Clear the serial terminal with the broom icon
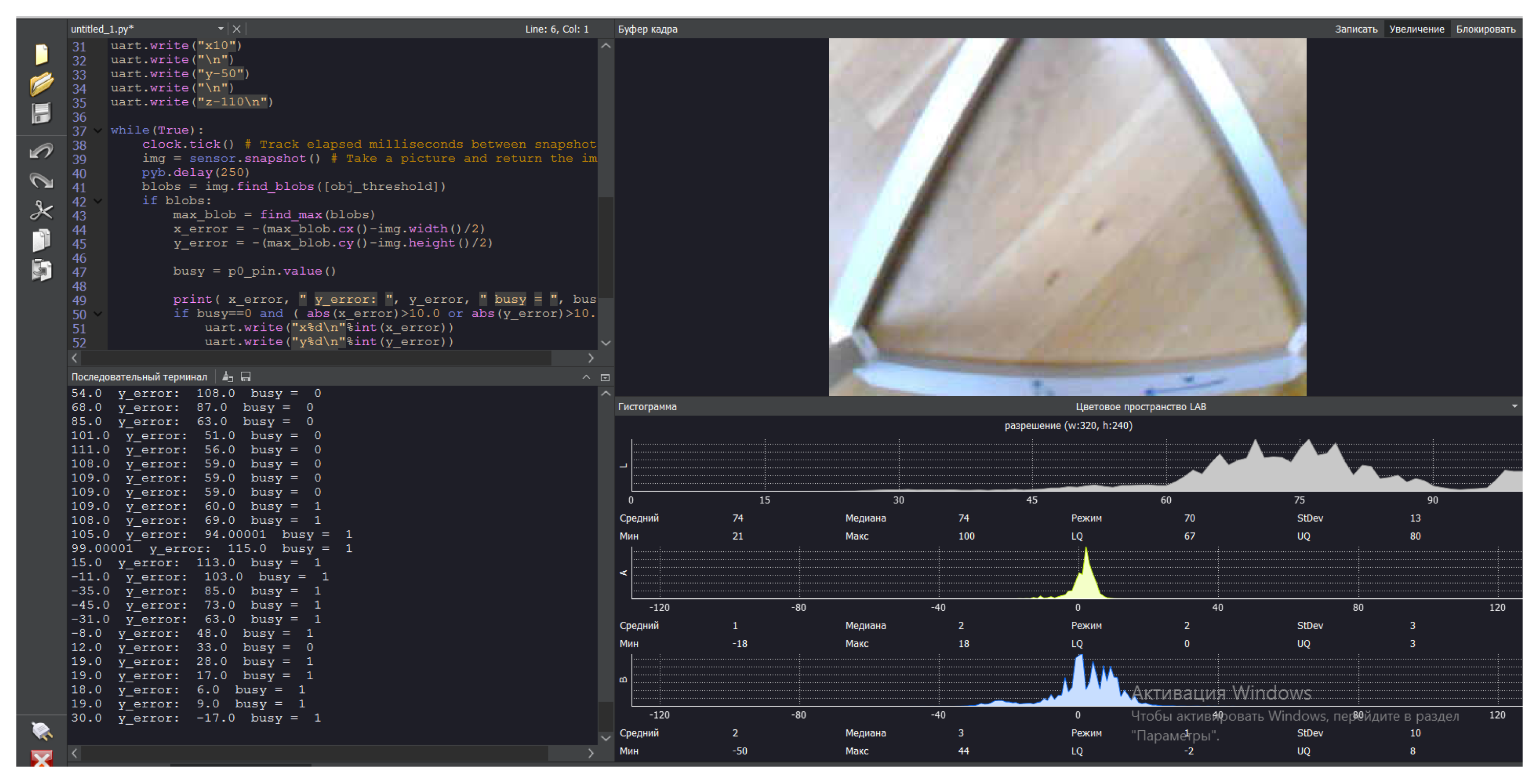This screenshot has width=1540, height=784. click(x=228, y=376)
